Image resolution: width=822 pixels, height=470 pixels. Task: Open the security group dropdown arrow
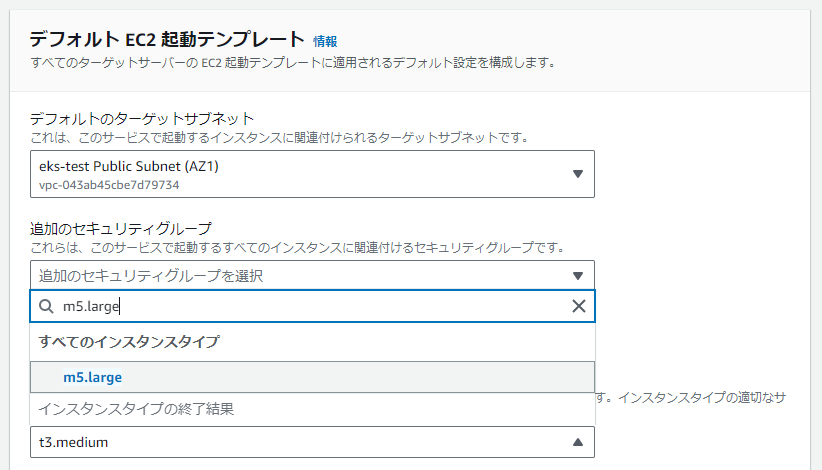577,276
